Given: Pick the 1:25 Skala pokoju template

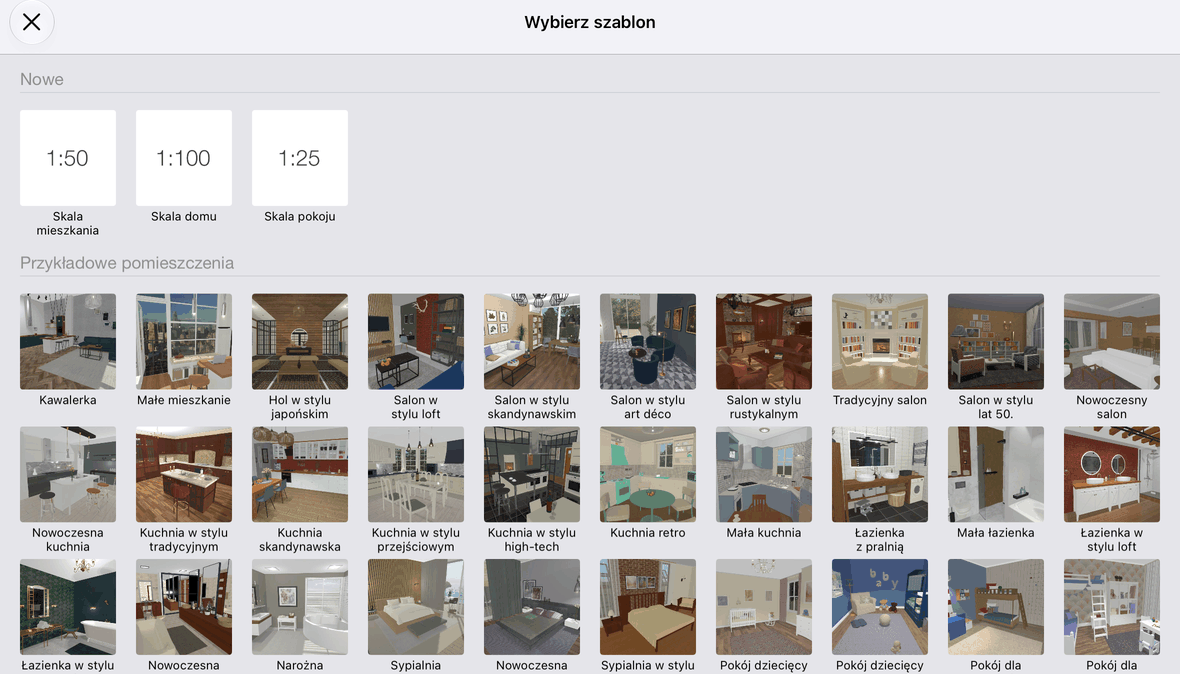Looking at the screenshot, I should point(300,158).
